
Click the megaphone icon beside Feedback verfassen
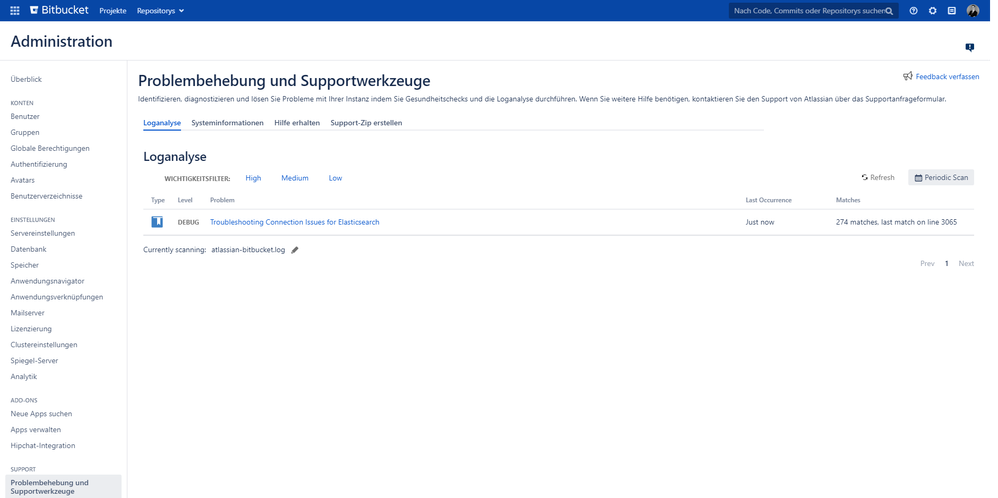tap(908, 76)
